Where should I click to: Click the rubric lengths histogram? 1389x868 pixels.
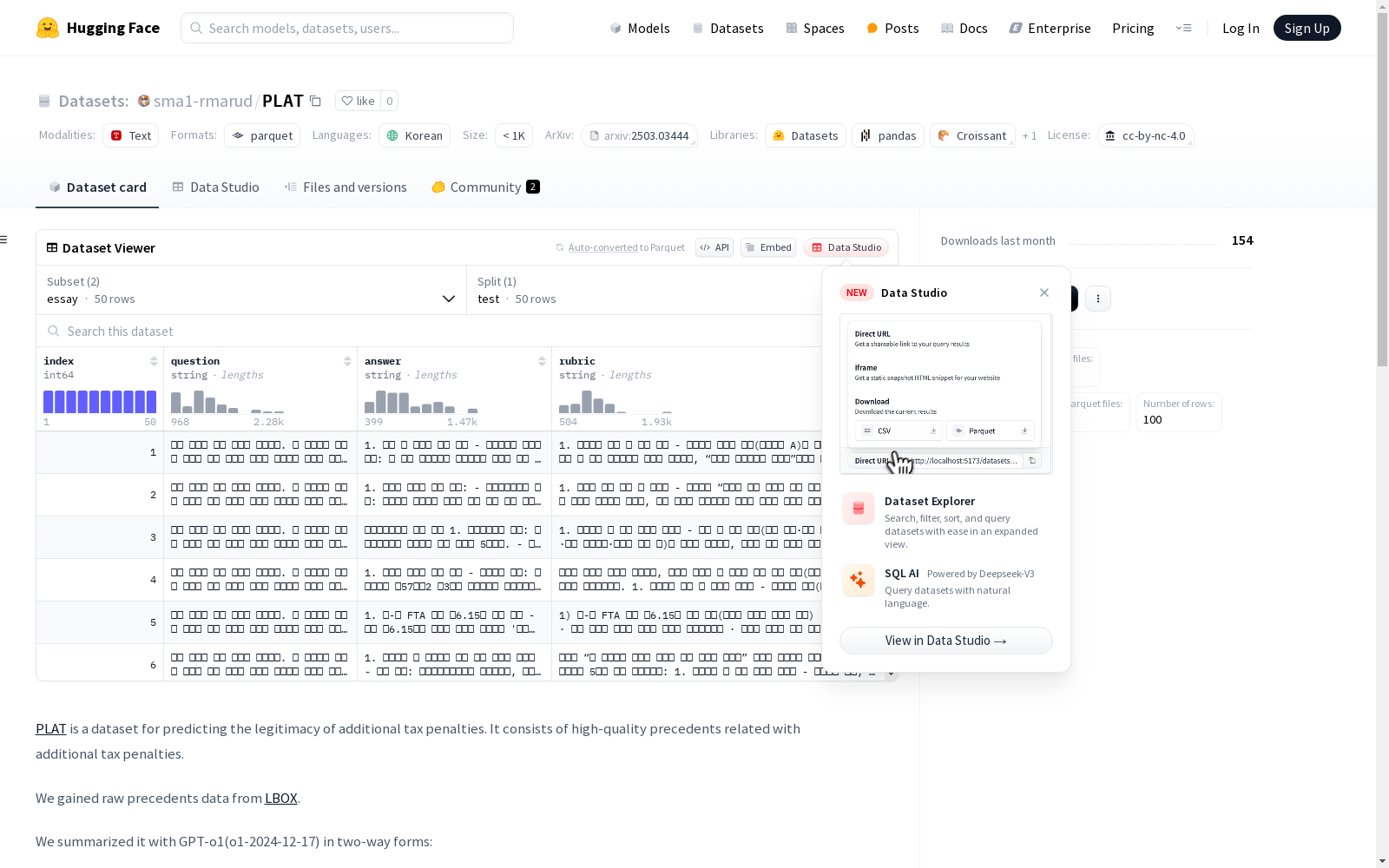[616, 402]
